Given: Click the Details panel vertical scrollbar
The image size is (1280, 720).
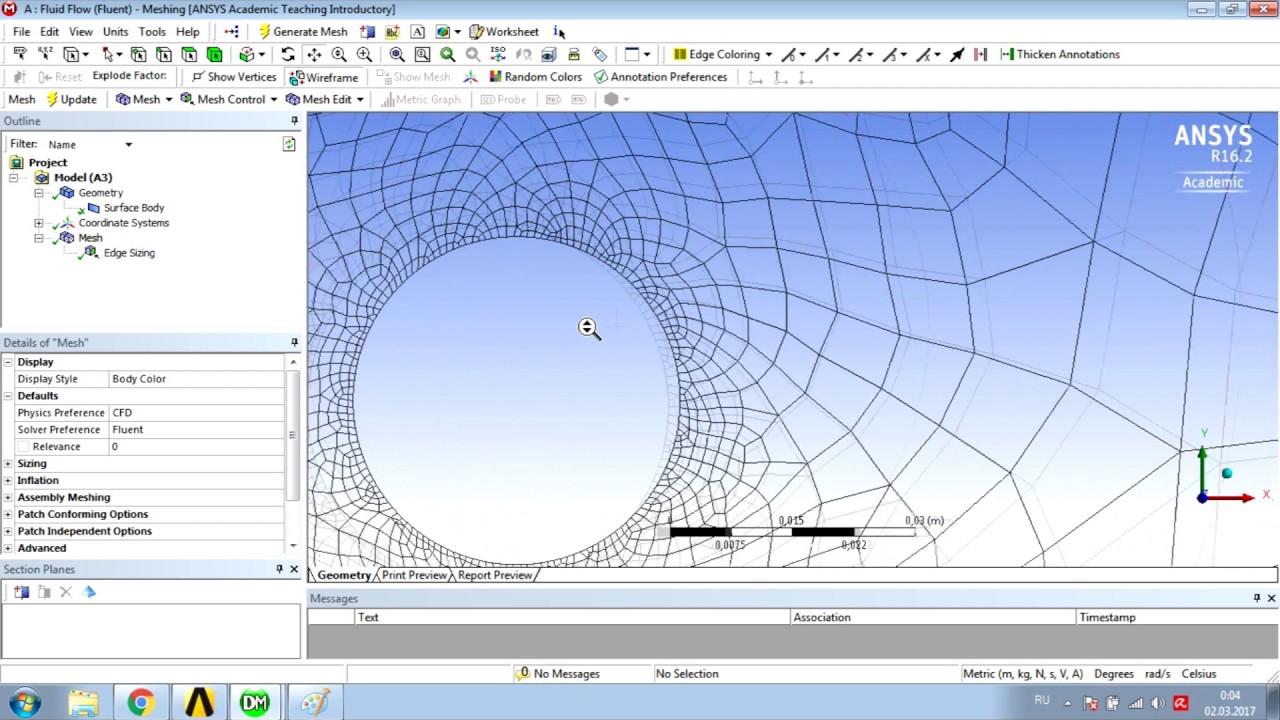Looking at the screenshot, I should coord(293,435).
